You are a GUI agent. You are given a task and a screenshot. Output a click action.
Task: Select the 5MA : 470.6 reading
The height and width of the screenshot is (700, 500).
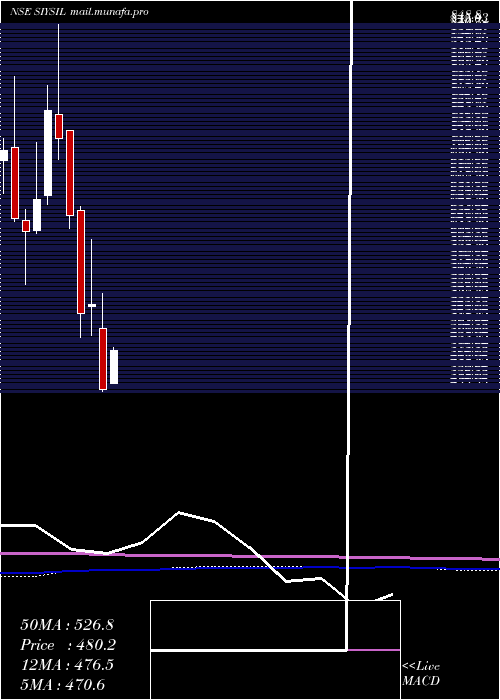pyautogui.click(x=63, y=684)
